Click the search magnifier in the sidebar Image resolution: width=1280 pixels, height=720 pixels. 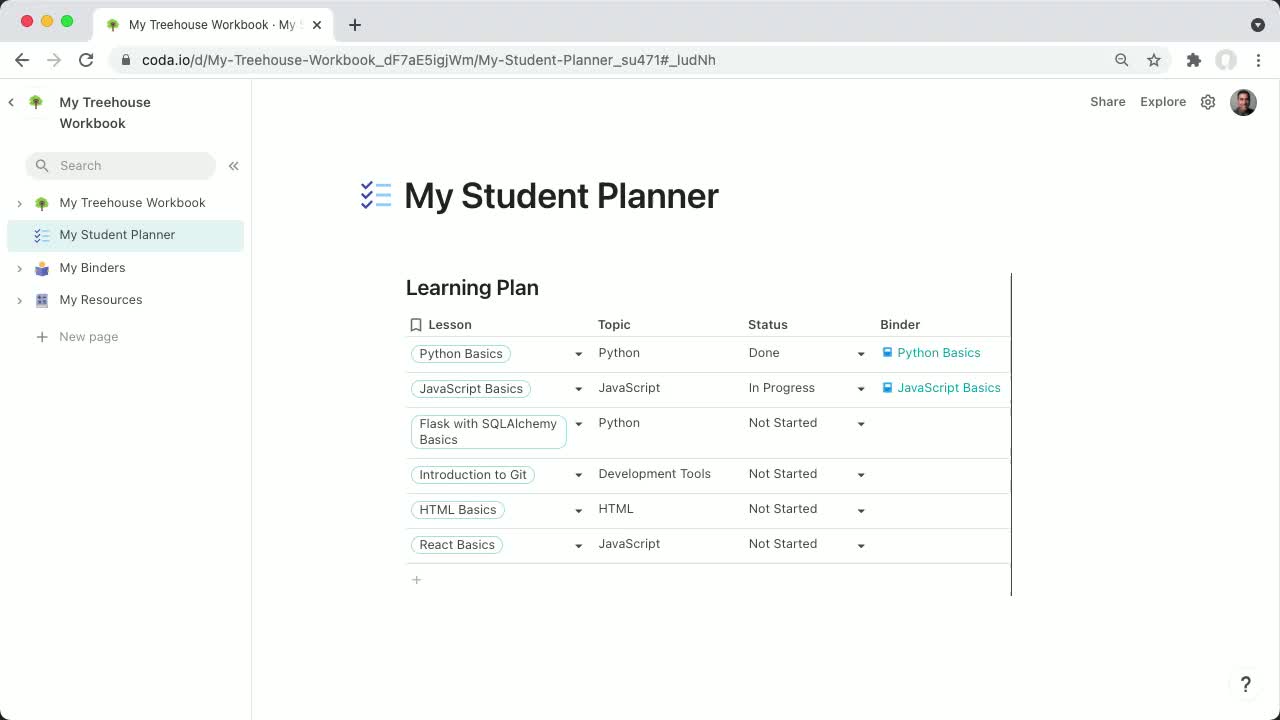(42, 165)
